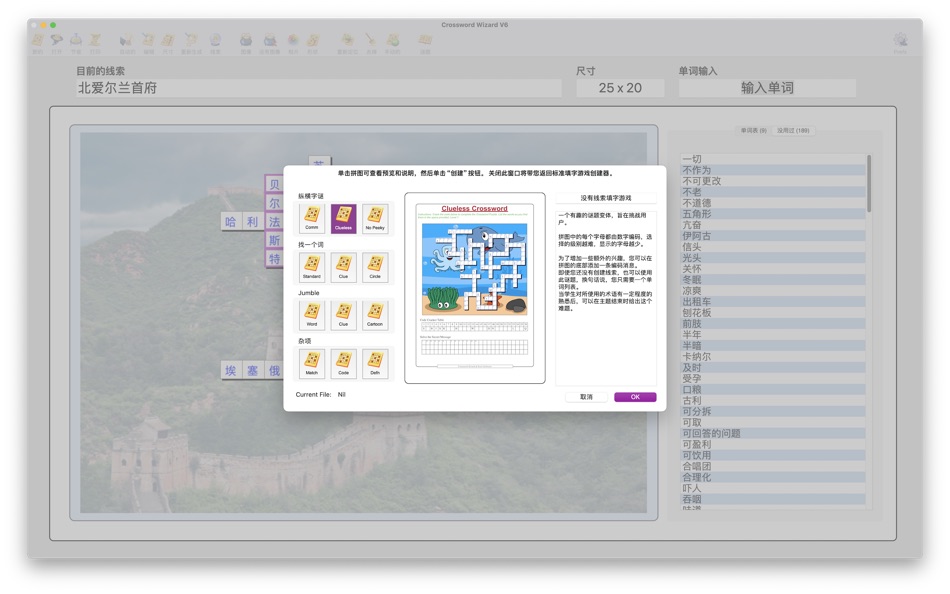This screenshot has width=950, height=594.
Task: Choose the Clue find-a-word icon
Action: click(343, 265)
